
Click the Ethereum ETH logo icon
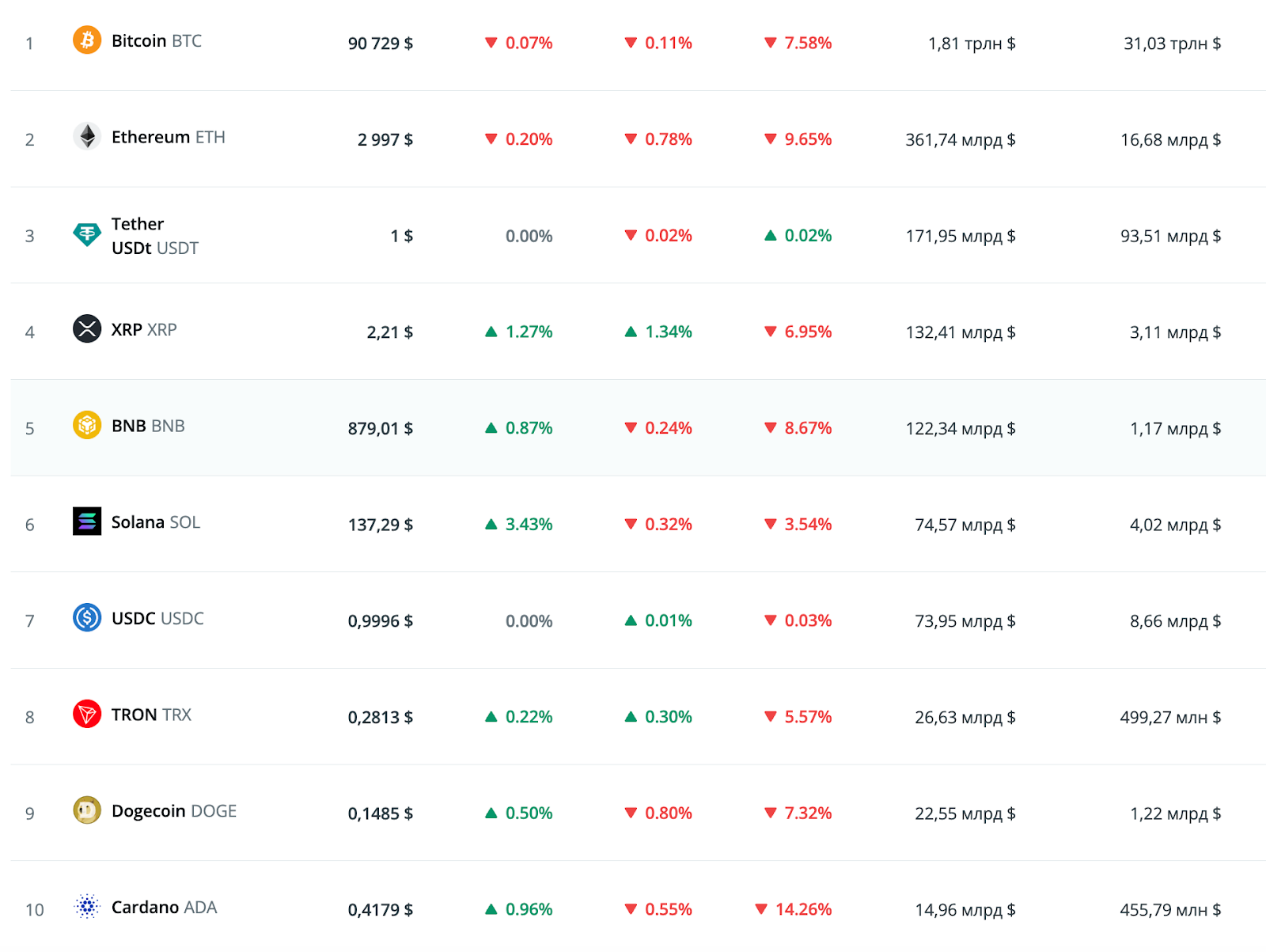[87, 136]
